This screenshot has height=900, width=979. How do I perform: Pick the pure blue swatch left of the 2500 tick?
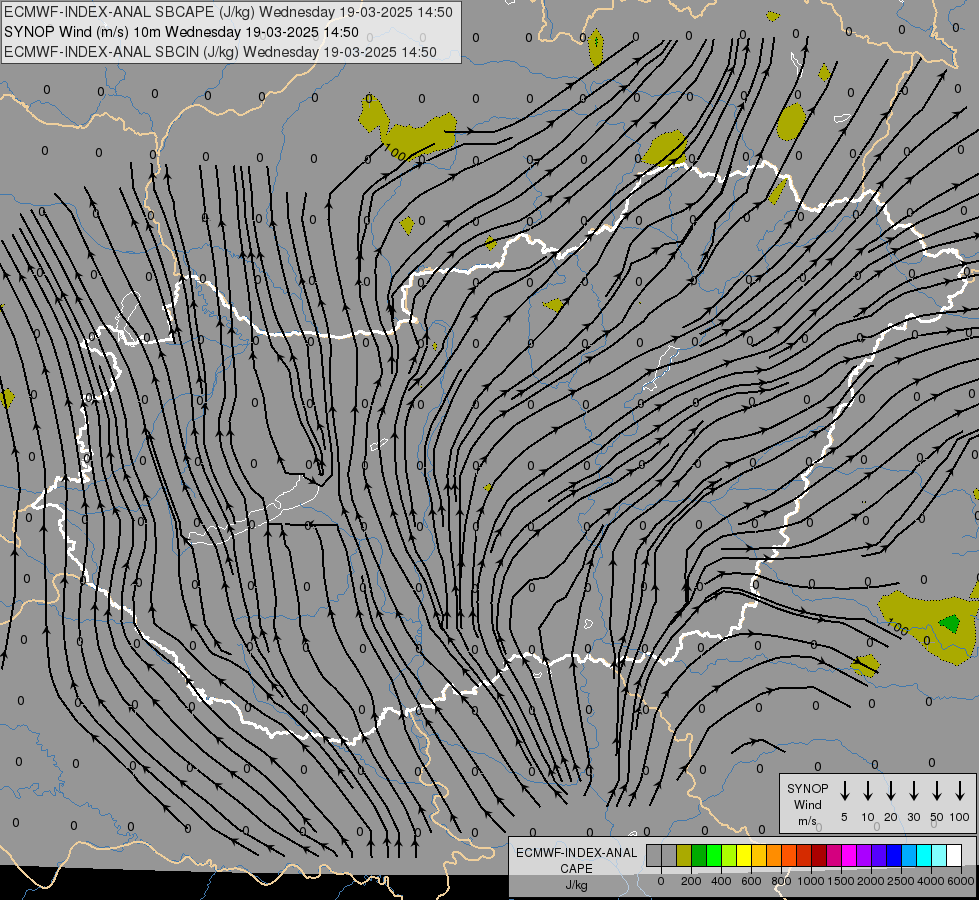[x=894, y=855]
